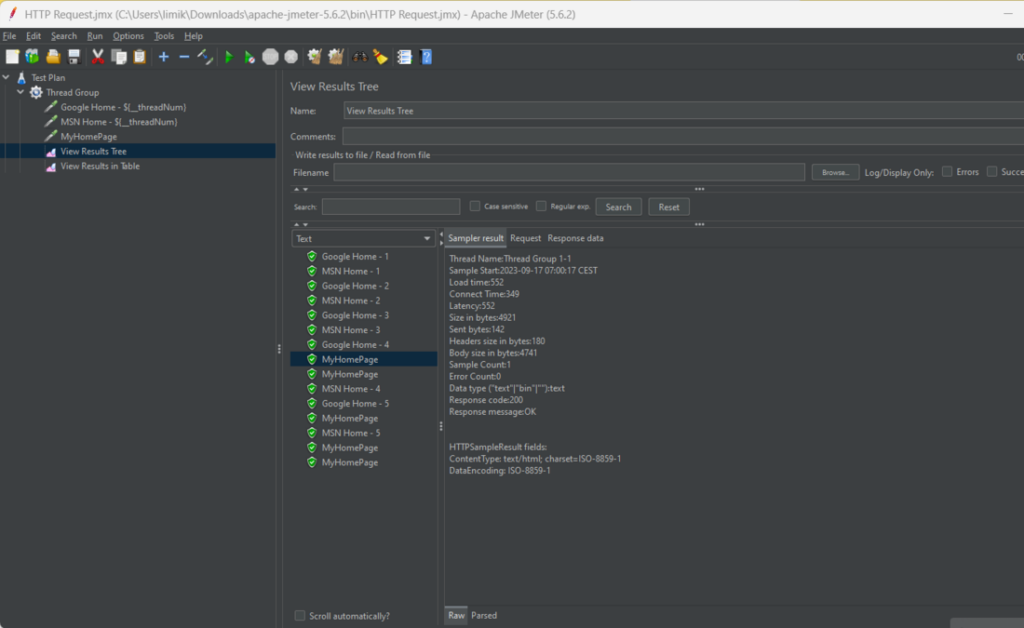Click the Cut scissors icon

(98, 57)
